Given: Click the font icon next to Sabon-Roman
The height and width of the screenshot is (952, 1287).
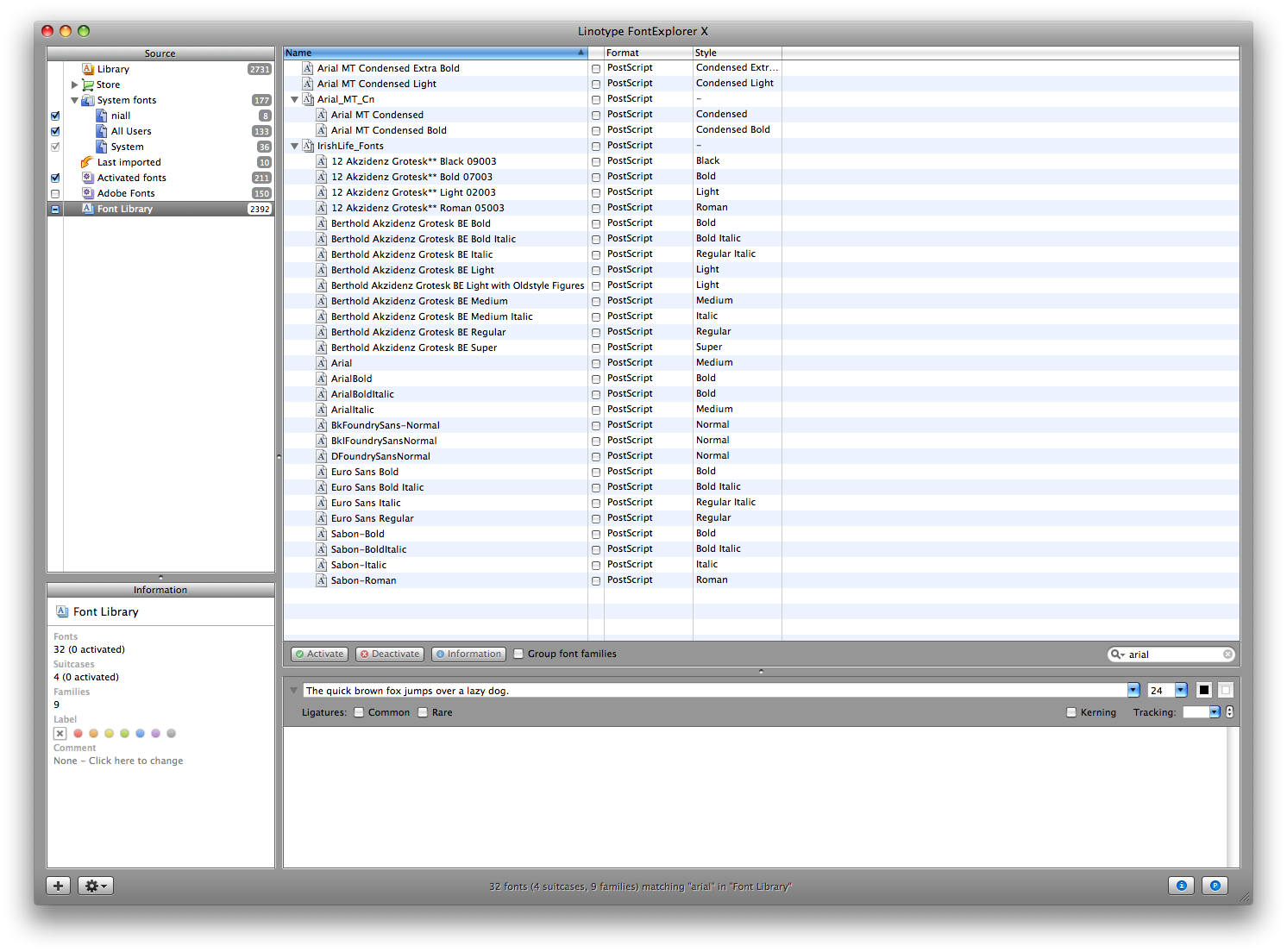Looking at the screenshot, I should point(322,580).
